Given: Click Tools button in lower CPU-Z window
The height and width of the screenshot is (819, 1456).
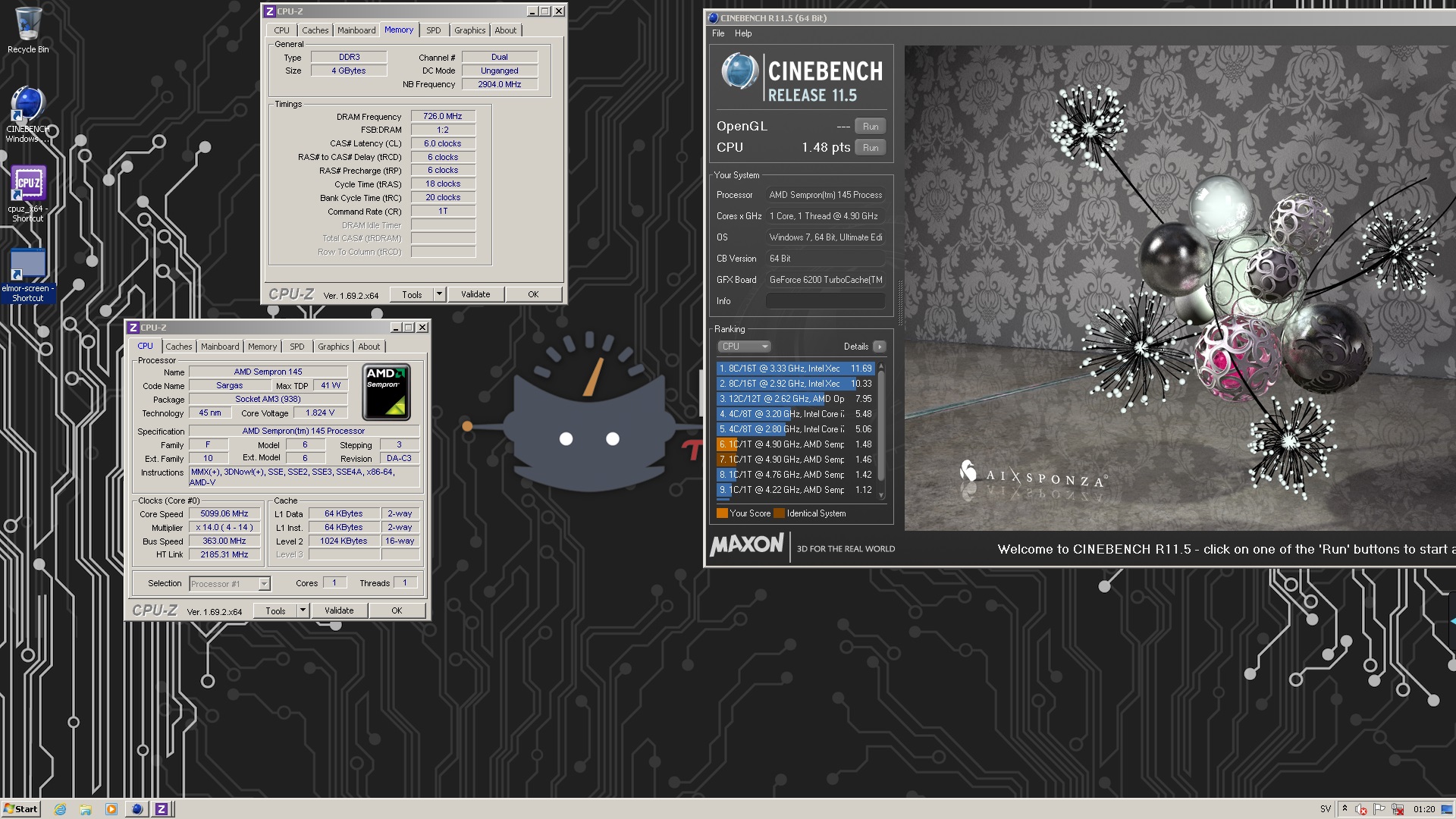Looking at the screenshot, I should 275,610.
